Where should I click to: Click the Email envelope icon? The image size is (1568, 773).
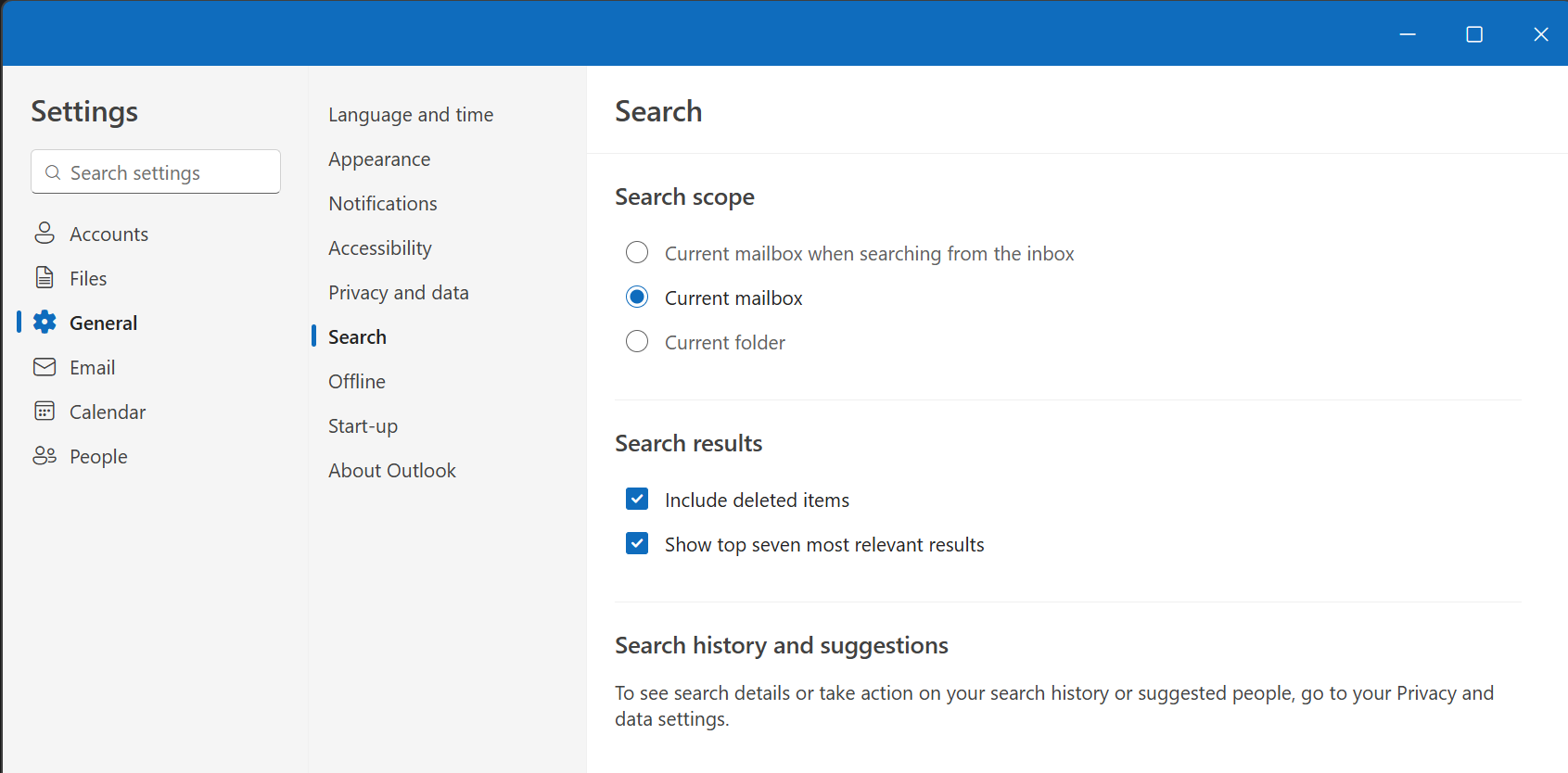(45, 367)
